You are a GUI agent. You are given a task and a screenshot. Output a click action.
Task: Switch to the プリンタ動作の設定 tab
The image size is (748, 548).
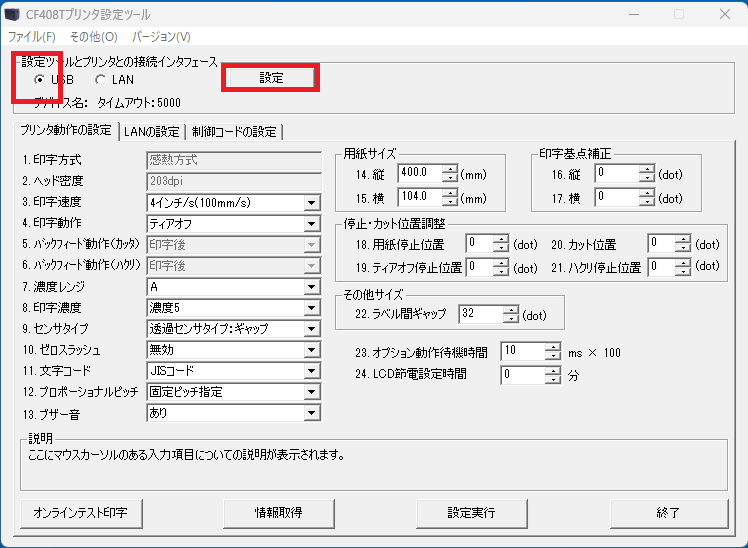click(x=66, y=131)
